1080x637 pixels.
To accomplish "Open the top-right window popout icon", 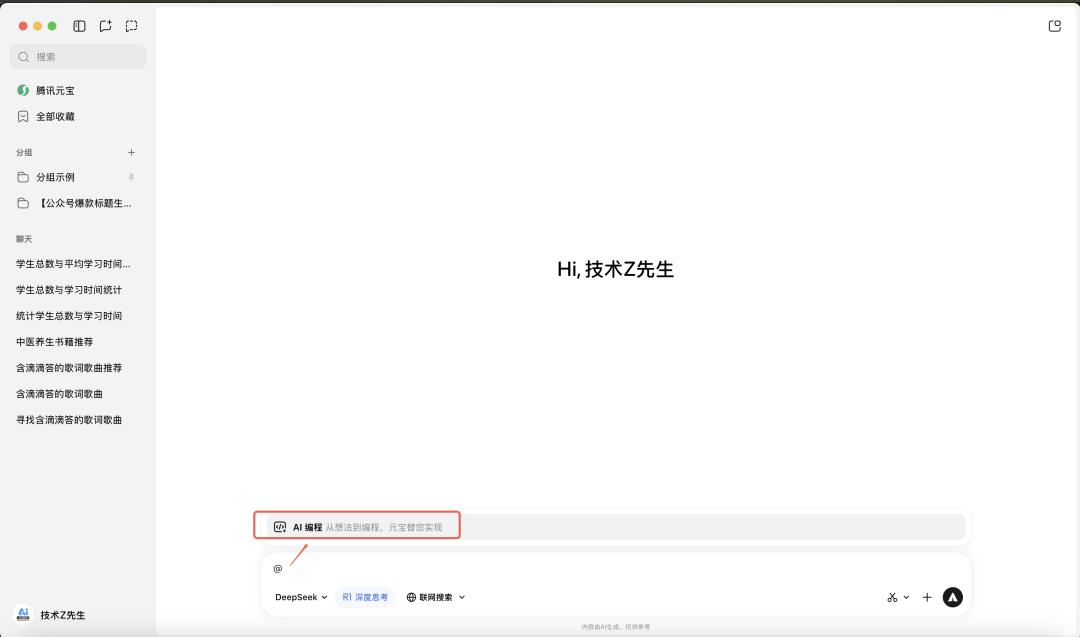I will pos(1055,26).
